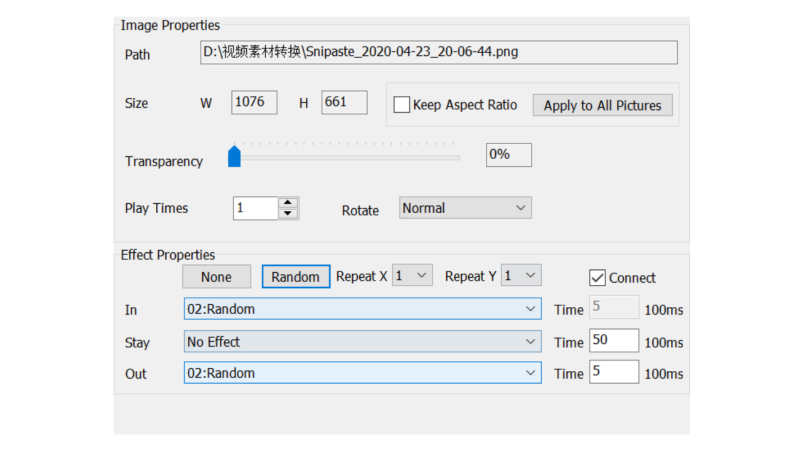Click the Out Time field showing 5

pos(614,371)
